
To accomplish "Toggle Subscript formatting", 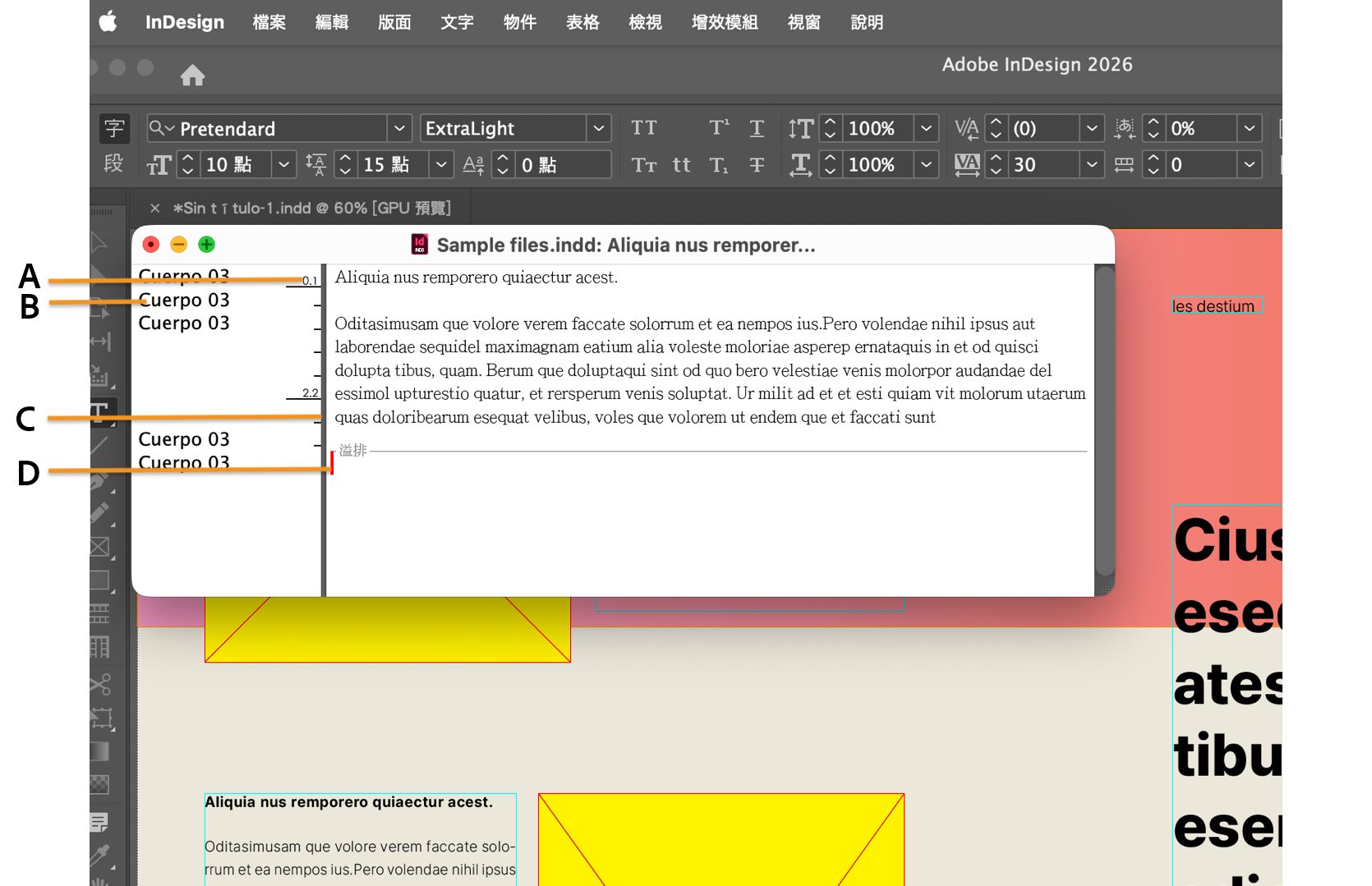I will 719,165.
